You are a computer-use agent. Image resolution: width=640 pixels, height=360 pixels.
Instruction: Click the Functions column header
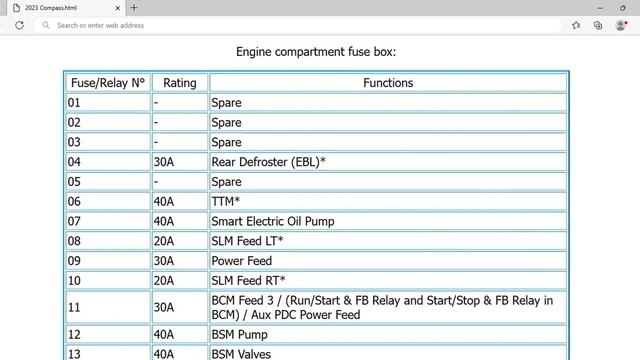[x=388, y=83]
